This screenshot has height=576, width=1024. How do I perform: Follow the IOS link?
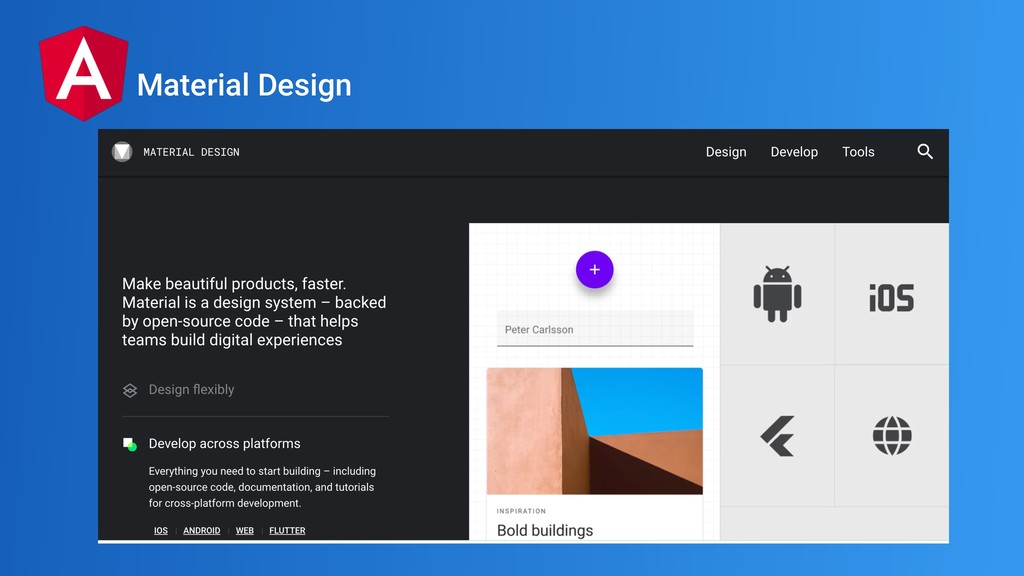(x=161, y=530)
